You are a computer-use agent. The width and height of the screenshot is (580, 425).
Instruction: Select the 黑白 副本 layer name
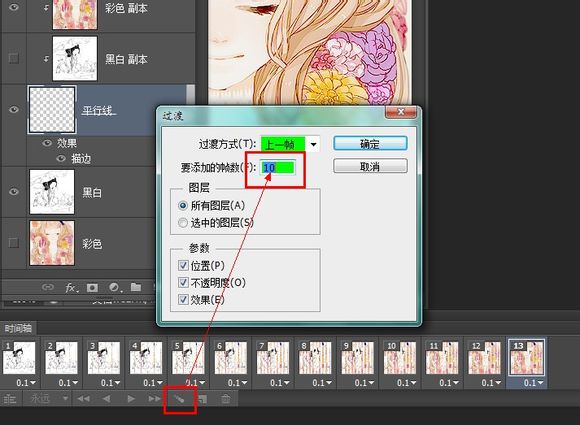(127, 59)
